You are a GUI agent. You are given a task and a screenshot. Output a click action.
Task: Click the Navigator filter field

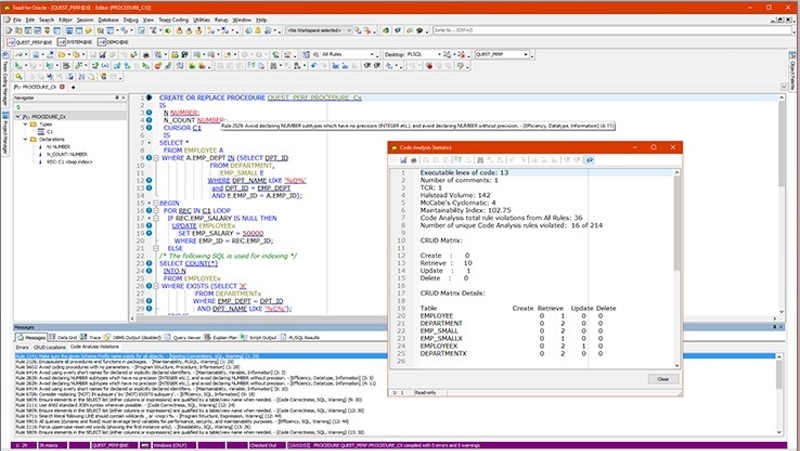point(70,107)
